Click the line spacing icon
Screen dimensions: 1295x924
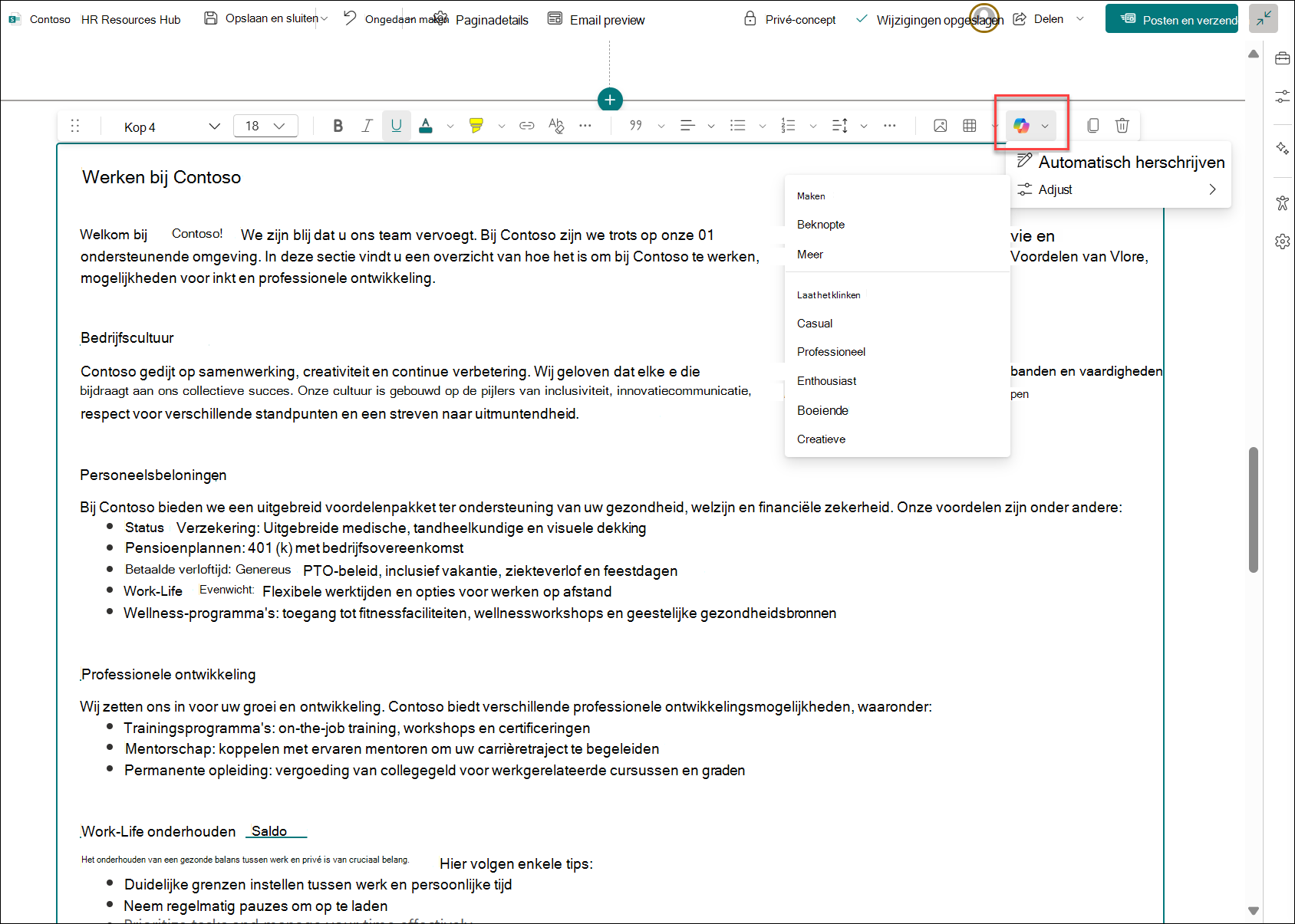pyautogui.click(x=840, y=126)
